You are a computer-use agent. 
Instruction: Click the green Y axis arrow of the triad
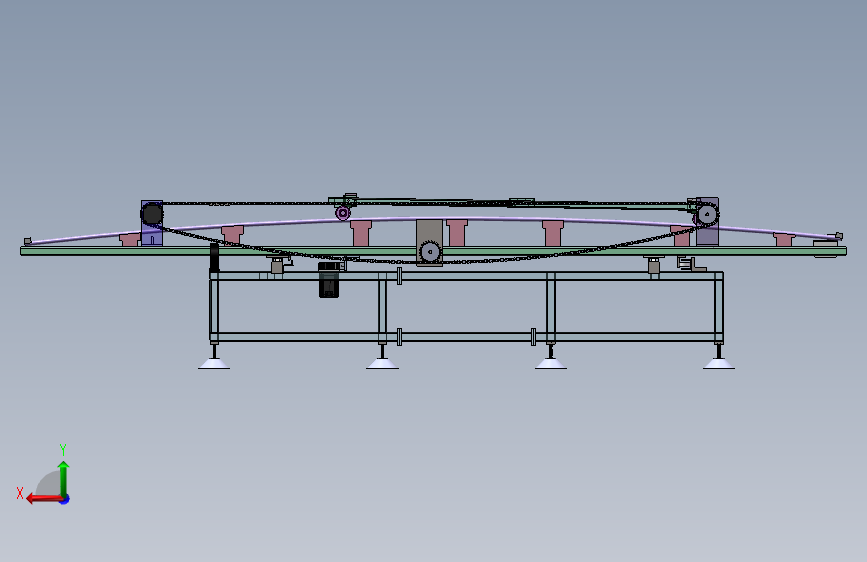(x=64, y=478)
